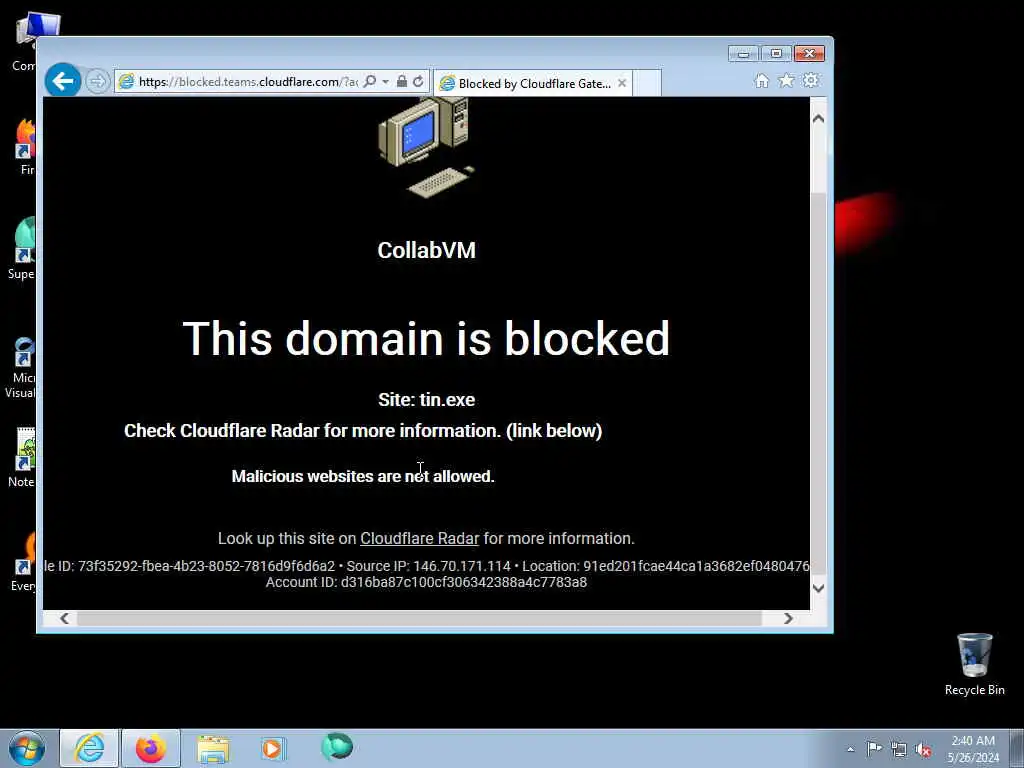Click the CollabVM computer logo image
Viewport: 1024px width, 768px height.
[x=426, y=147]
